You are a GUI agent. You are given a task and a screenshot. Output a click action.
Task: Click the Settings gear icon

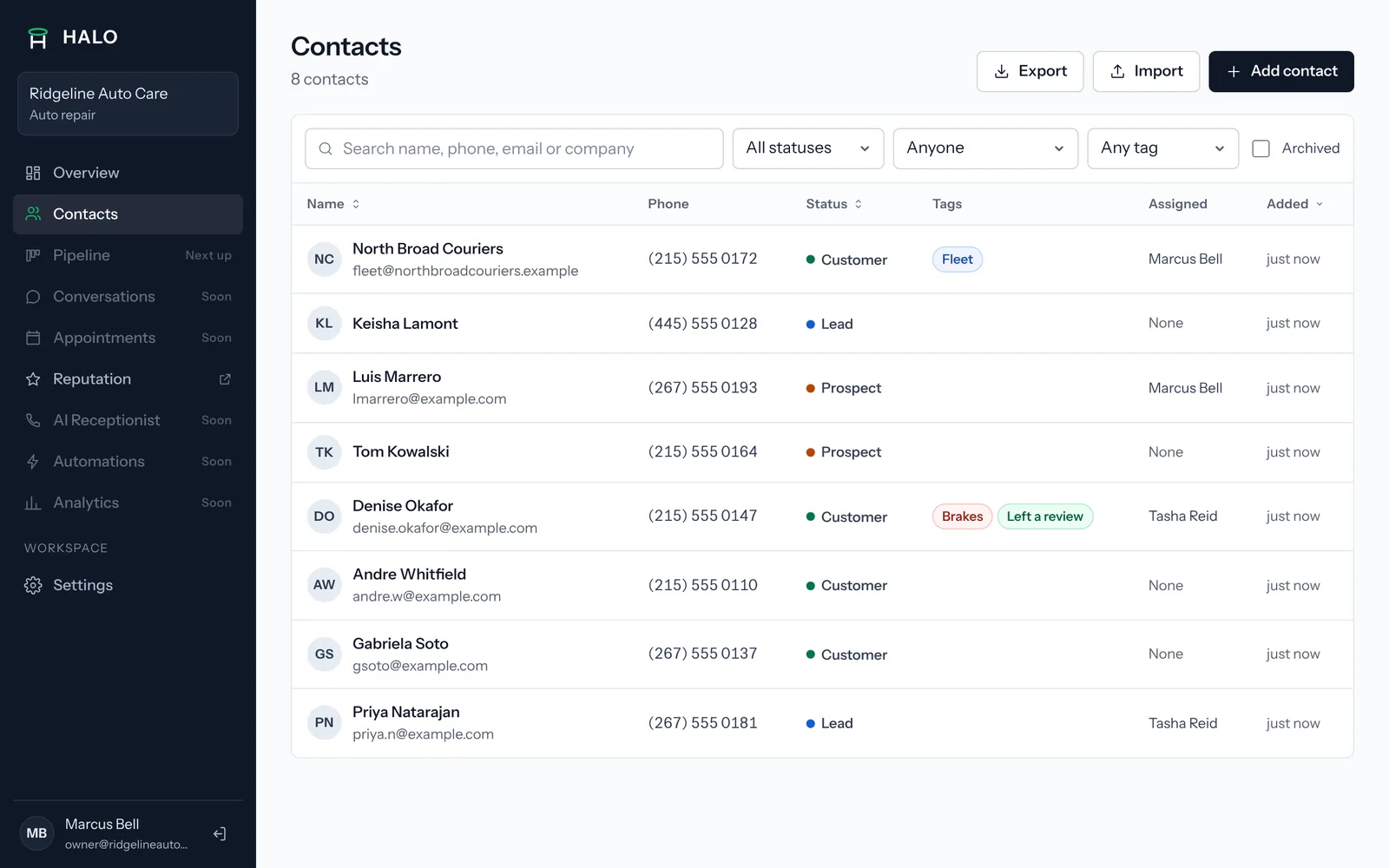(33, 585)
